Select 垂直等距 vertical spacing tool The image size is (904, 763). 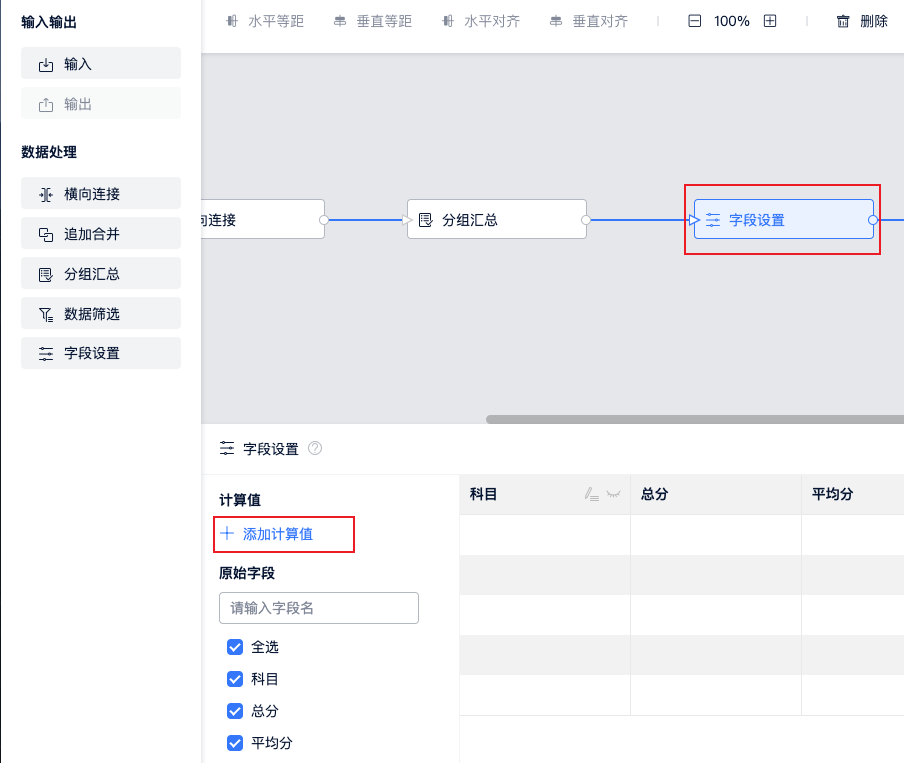[373, 21]
